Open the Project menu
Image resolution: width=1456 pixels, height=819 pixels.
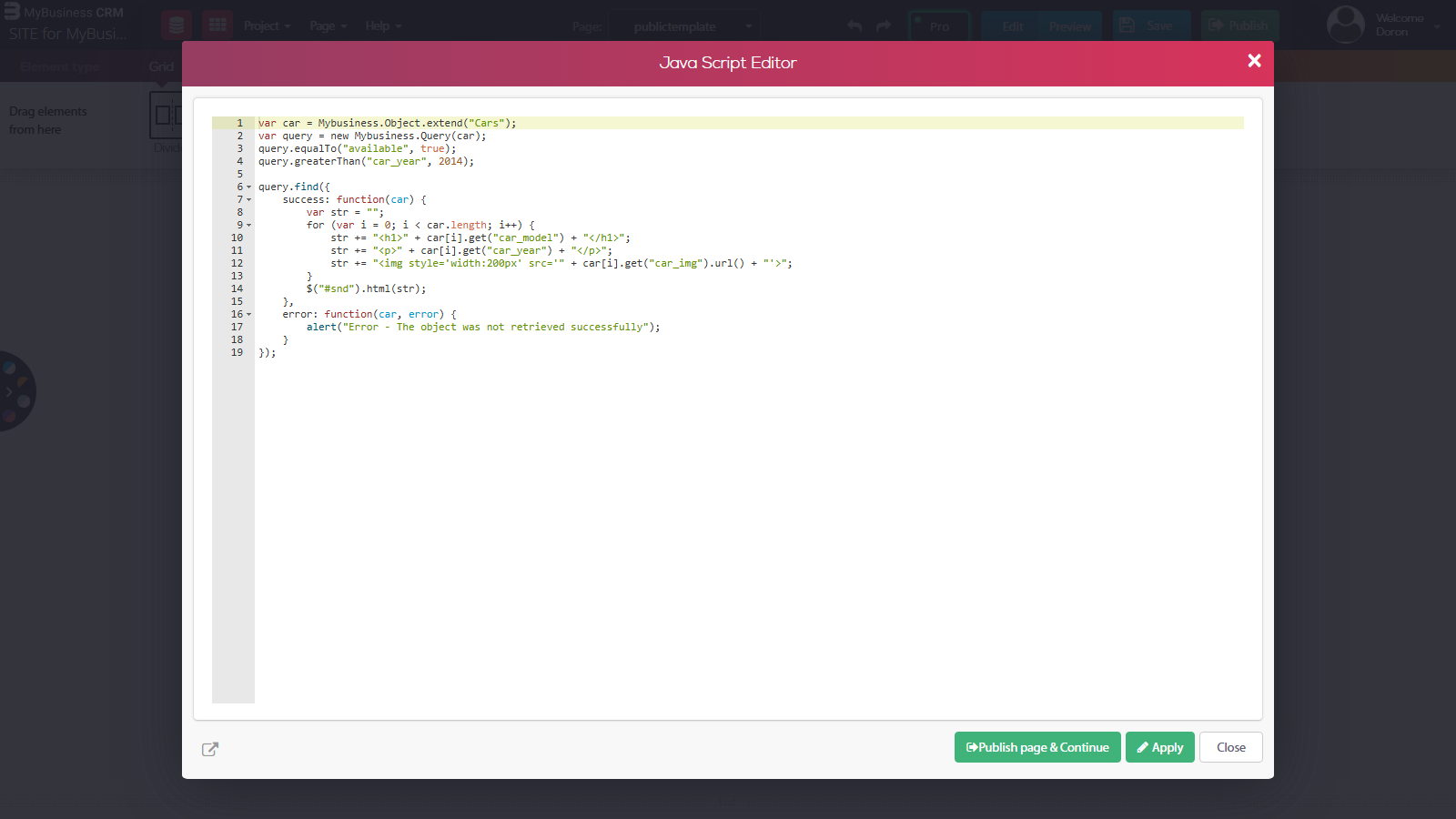point(267,25)
